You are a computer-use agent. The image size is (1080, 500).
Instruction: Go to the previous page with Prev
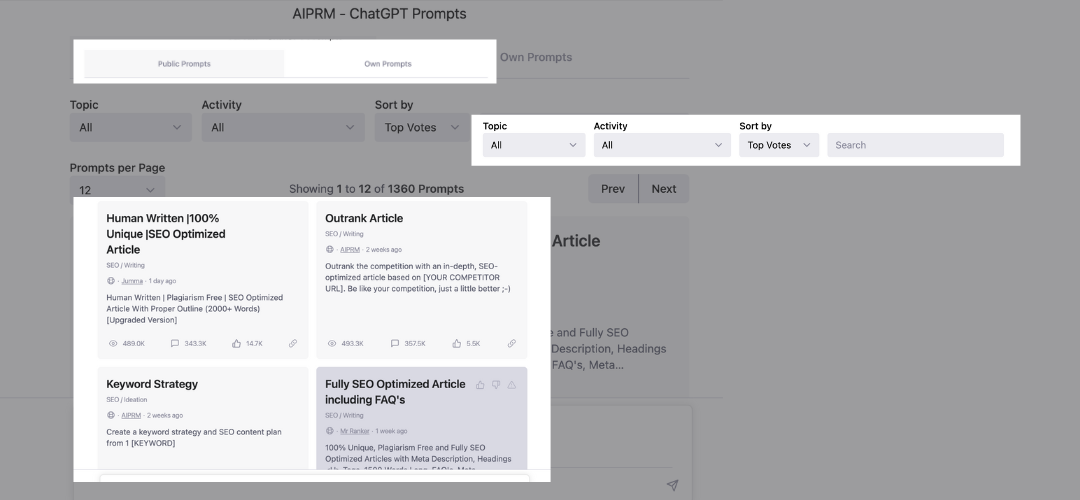[613, 189]
